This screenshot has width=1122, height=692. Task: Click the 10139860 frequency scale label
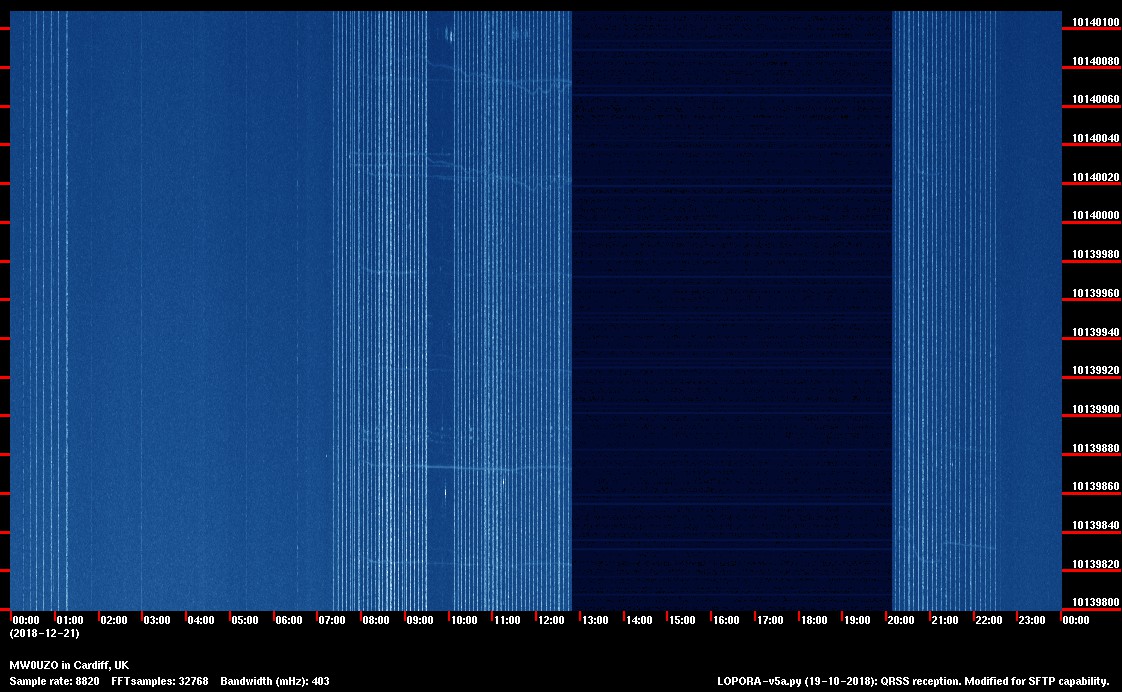pos(1096,486)
